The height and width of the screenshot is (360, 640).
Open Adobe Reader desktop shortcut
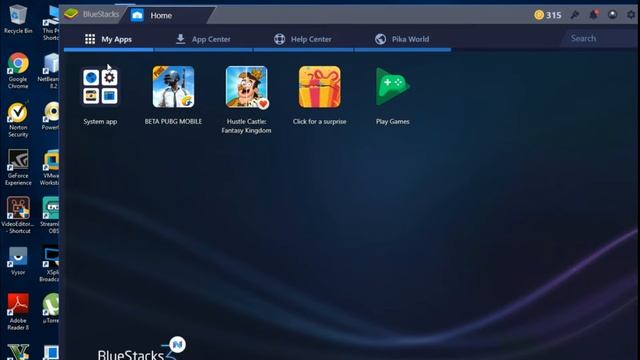(x=18, y=311)
